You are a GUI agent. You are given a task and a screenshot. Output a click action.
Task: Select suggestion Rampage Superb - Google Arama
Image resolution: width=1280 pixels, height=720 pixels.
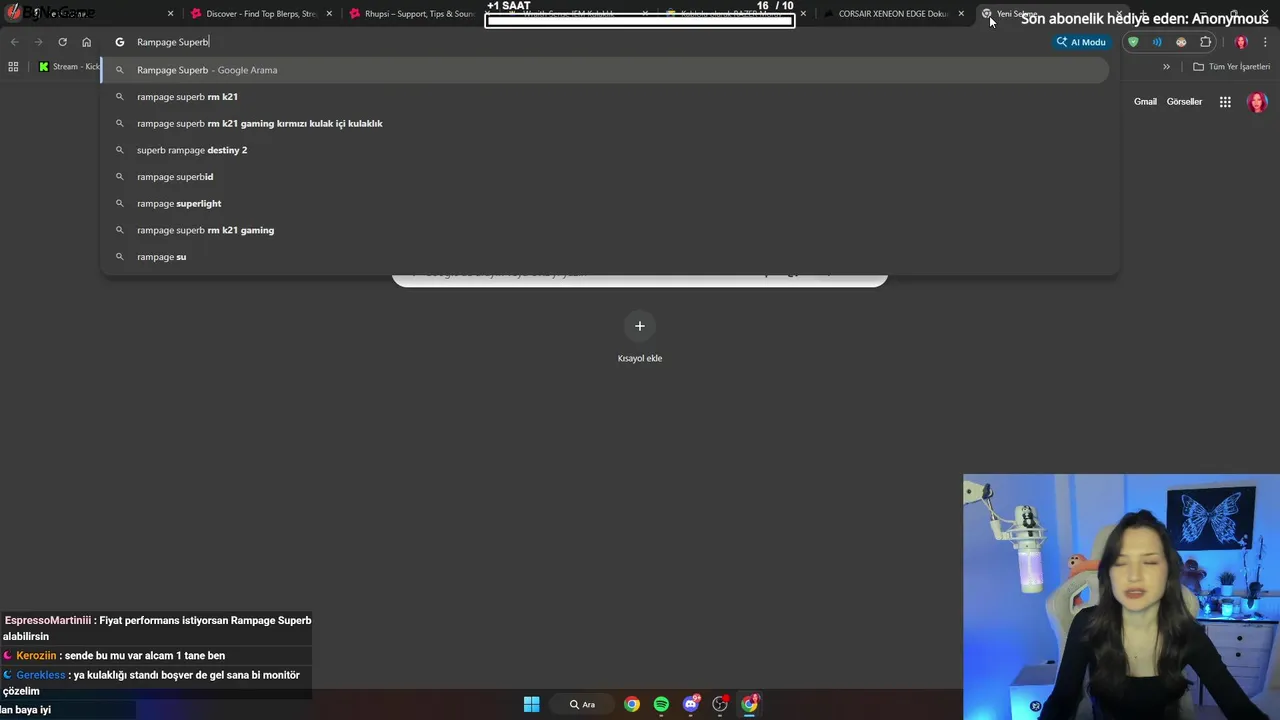[x=605, y=70]
